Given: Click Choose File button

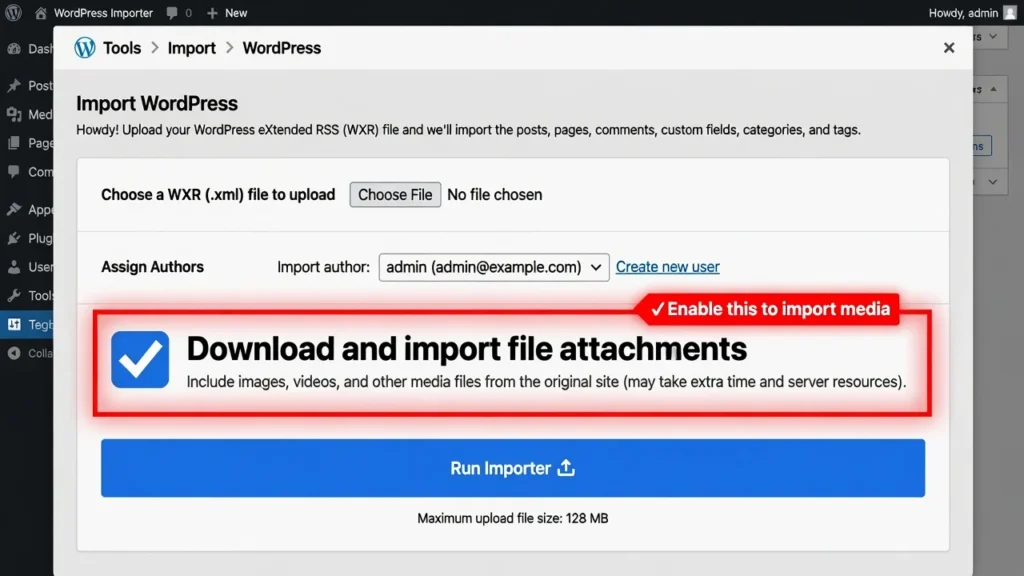Looking at the screenshot, I should (x=395, y=195).
